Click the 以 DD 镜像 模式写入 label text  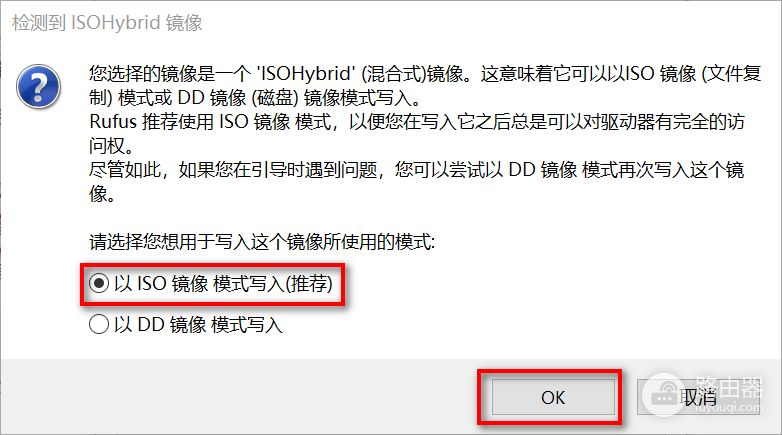tap(198, 324)
